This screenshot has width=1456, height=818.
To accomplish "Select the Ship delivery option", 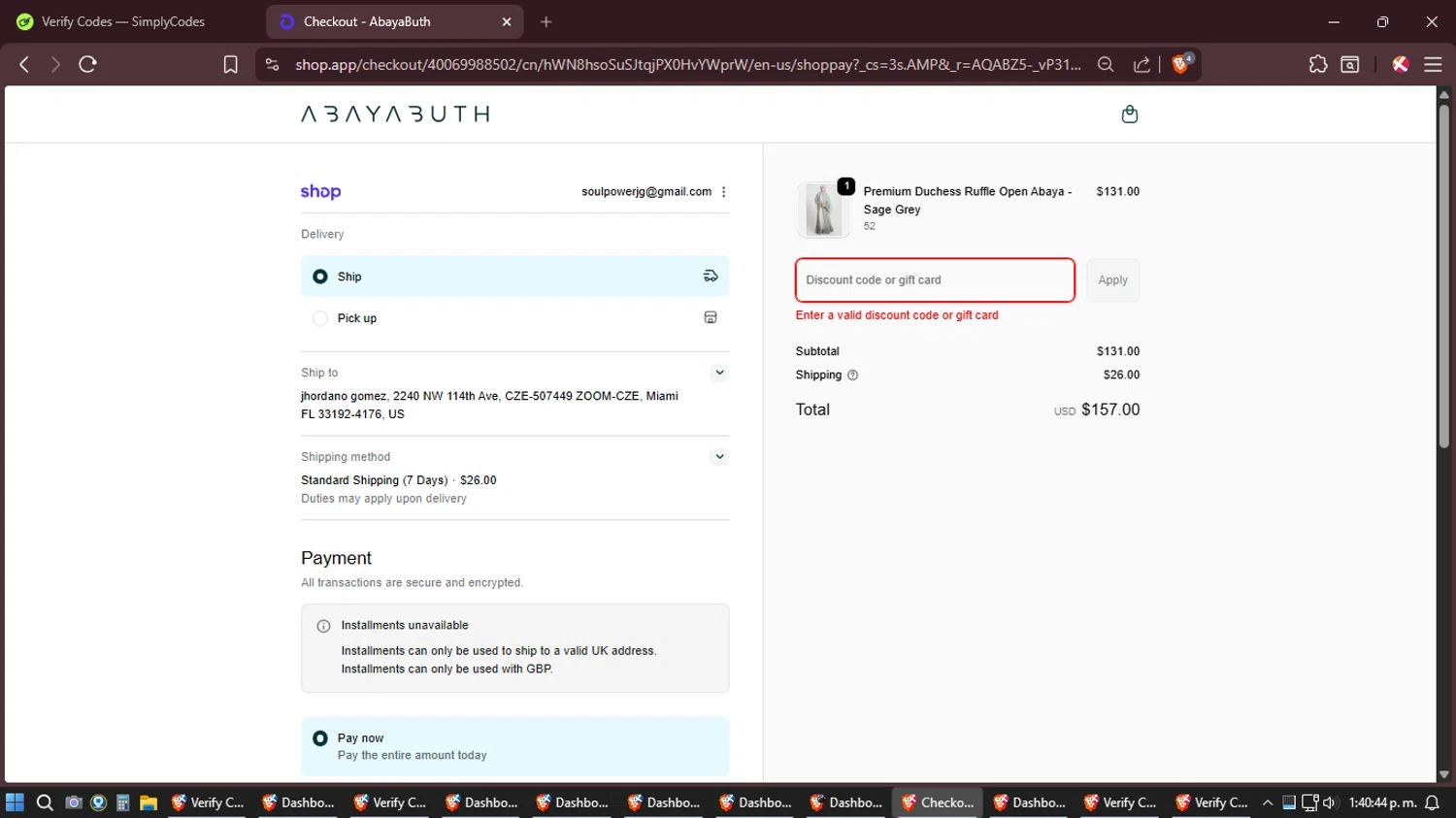I will pyautogui.click(x=514, y=277).
